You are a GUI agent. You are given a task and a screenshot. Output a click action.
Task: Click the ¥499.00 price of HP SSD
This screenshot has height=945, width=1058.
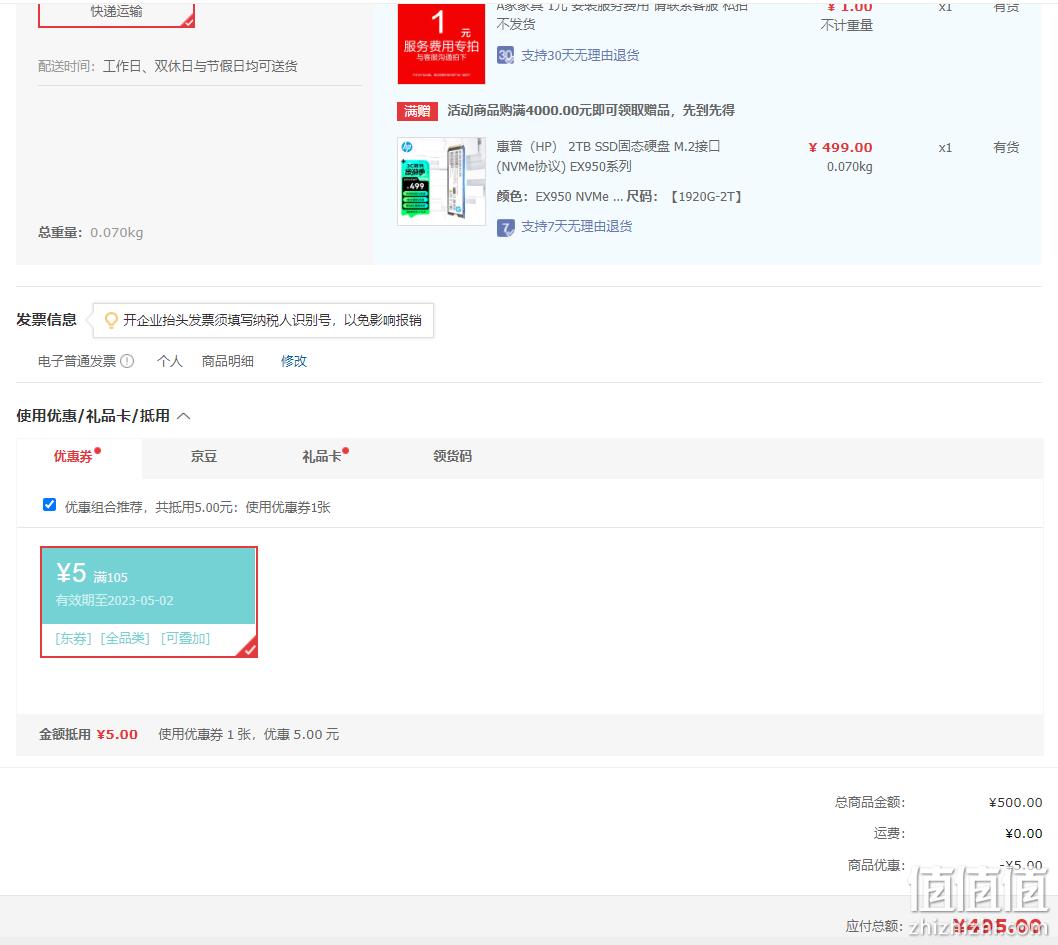pos(840,148)
